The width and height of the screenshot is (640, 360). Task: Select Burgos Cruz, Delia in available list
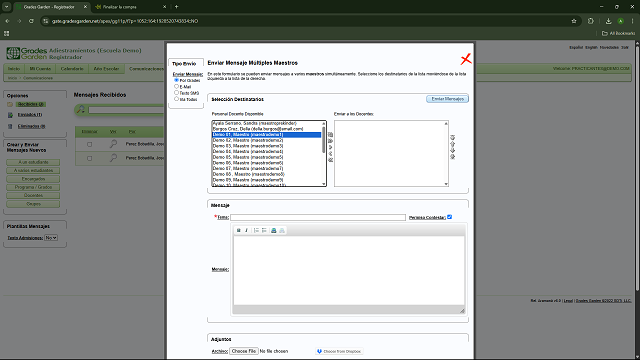pyautogui.click(x=267, y=129)
